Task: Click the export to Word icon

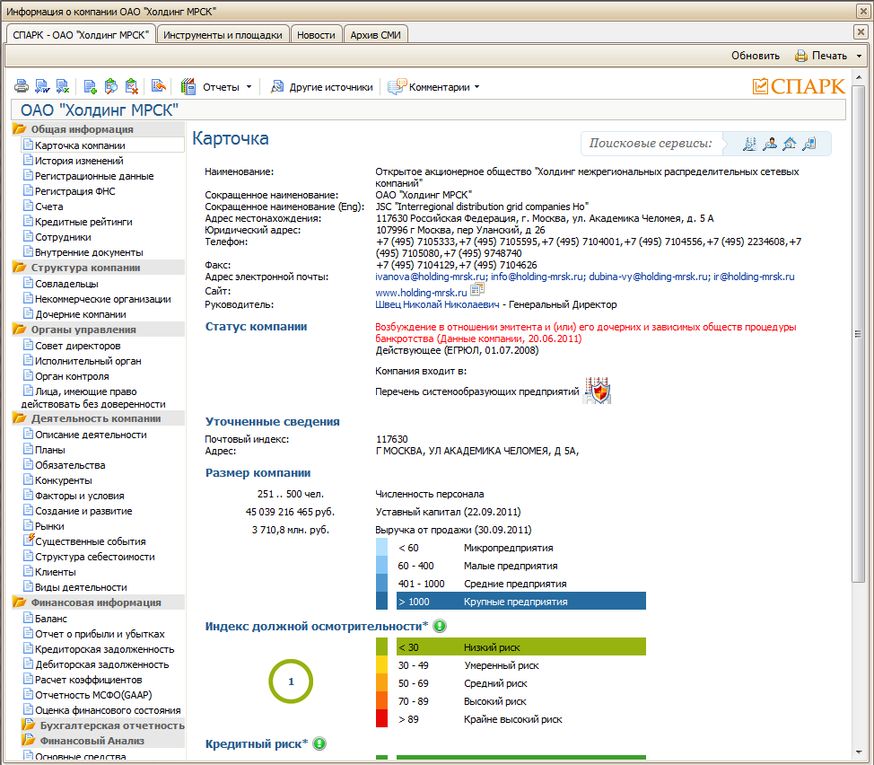Action: coord(41,87)
